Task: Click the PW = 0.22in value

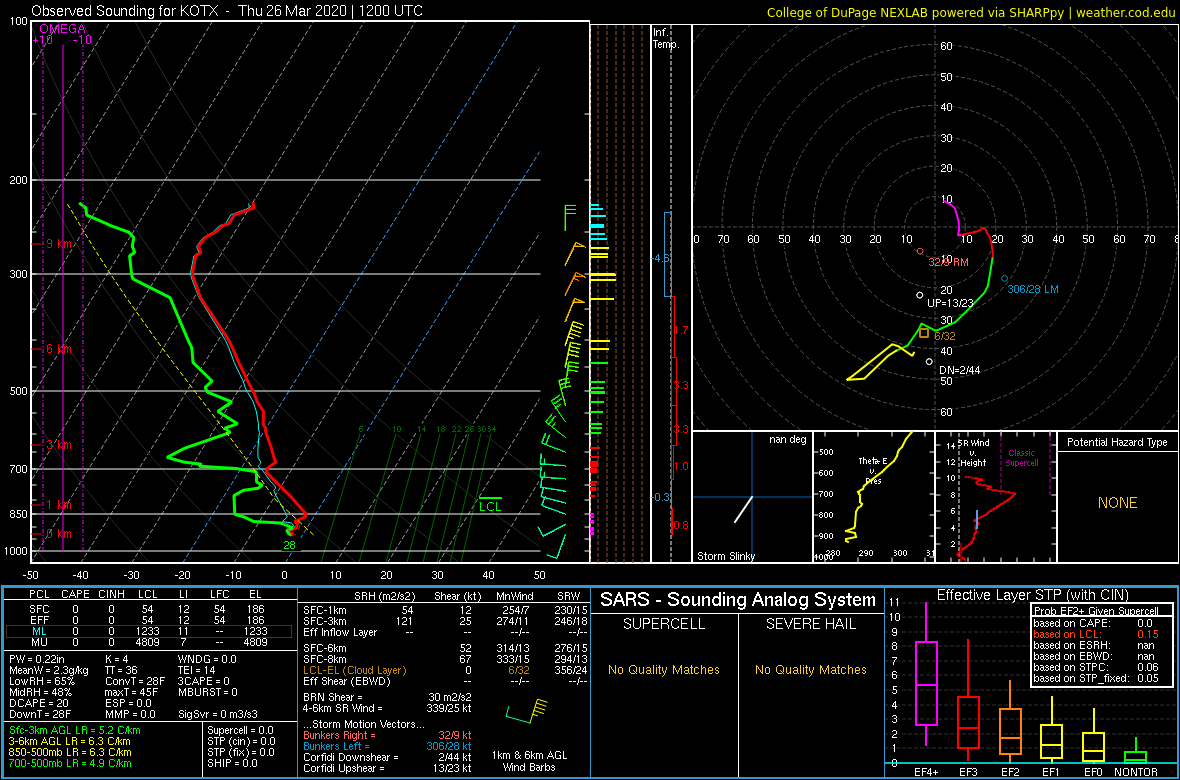Action: pos(42,658)
